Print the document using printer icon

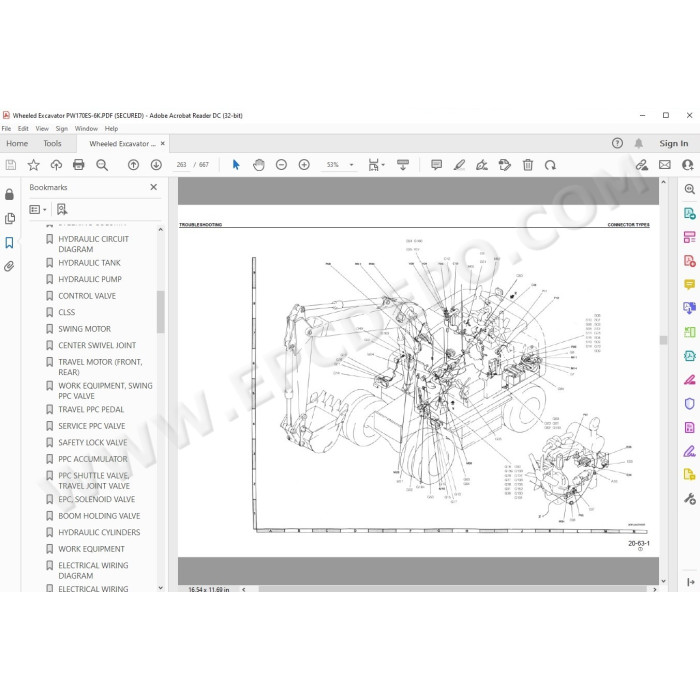point(79,165)
